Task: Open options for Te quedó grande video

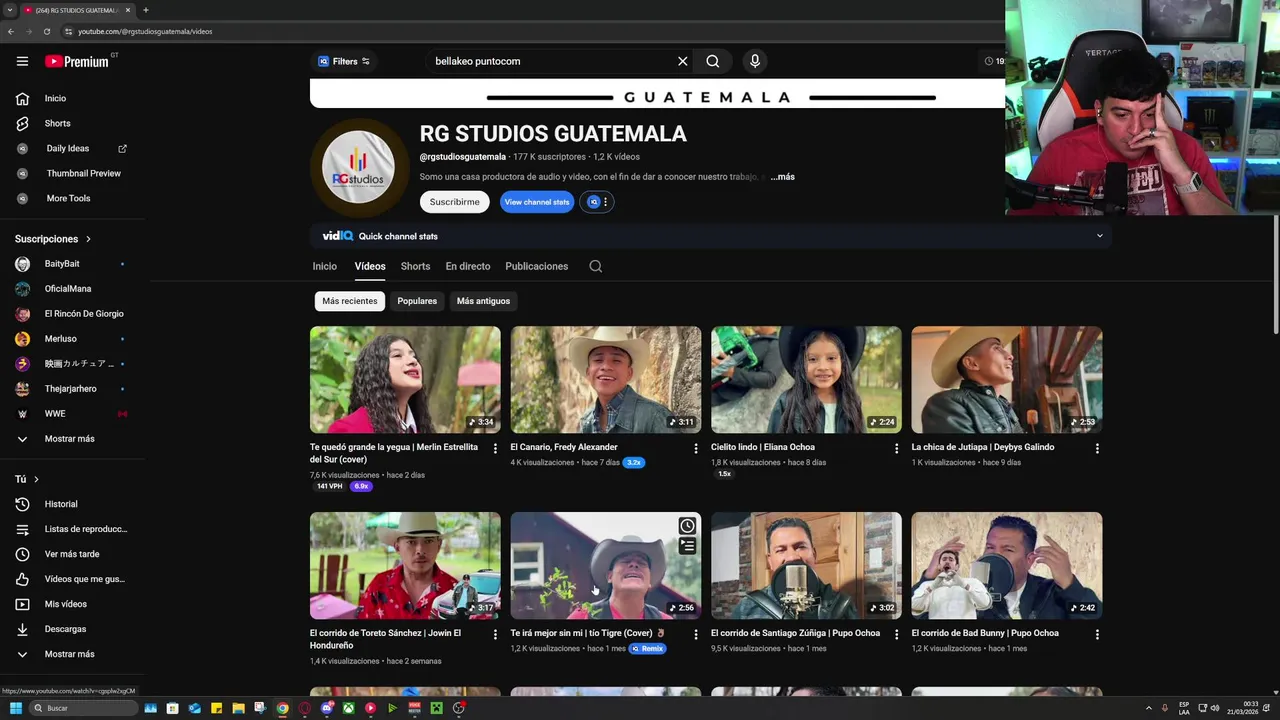Action: [495, 449]
